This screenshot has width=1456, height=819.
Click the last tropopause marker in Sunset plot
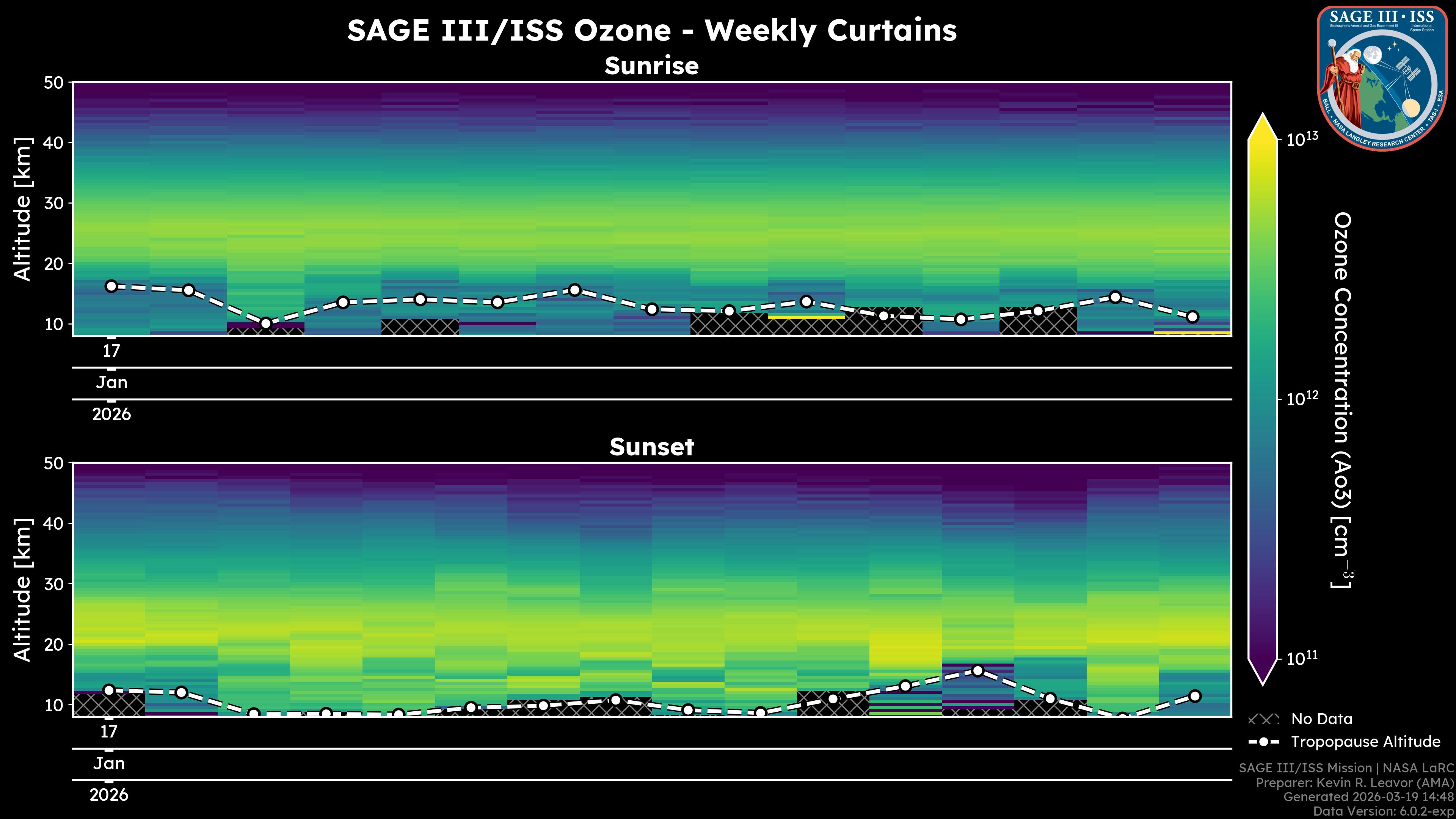[x=1195, y=697]
